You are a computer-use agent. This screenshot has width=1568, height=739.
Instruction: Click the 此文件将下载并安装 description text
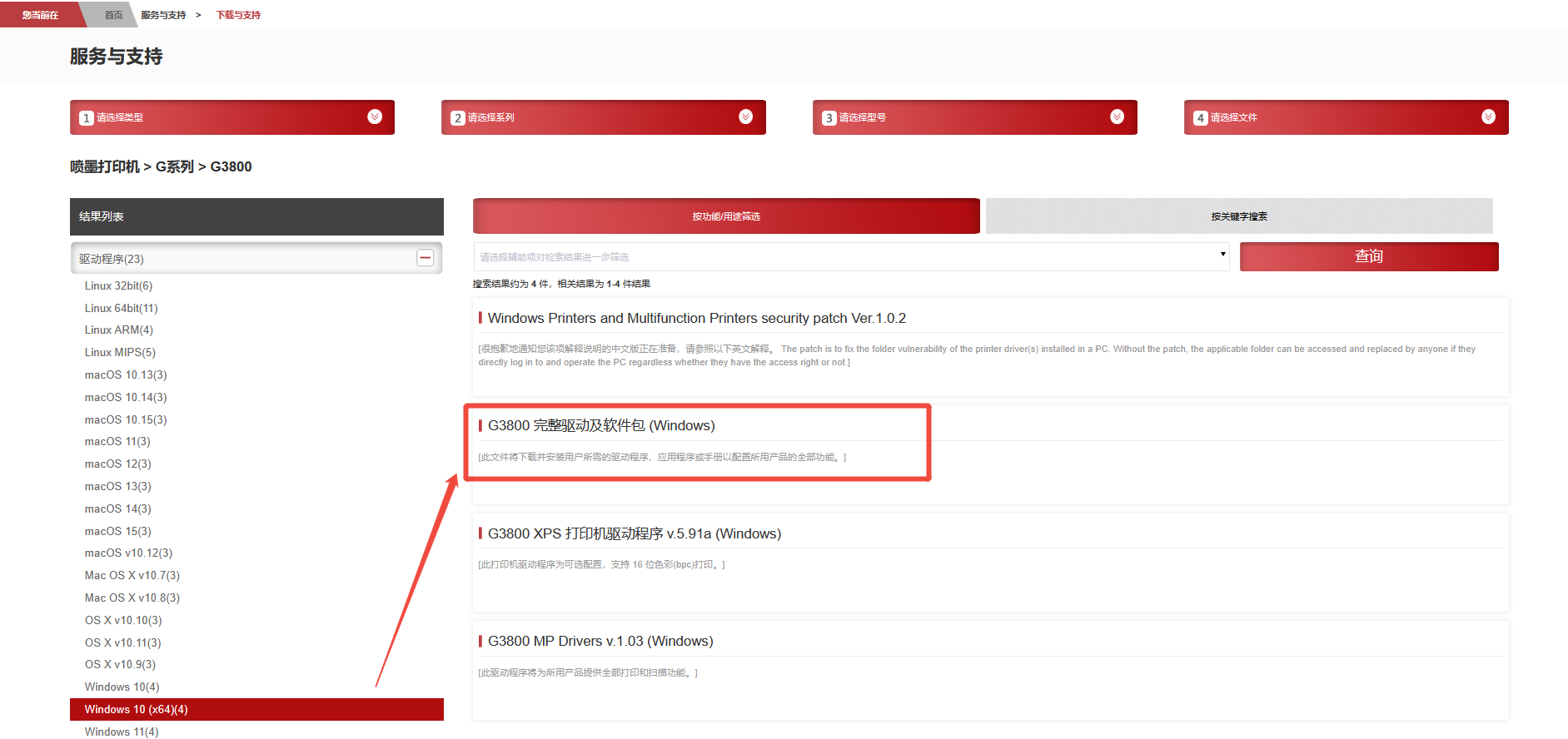click(662, 457)
